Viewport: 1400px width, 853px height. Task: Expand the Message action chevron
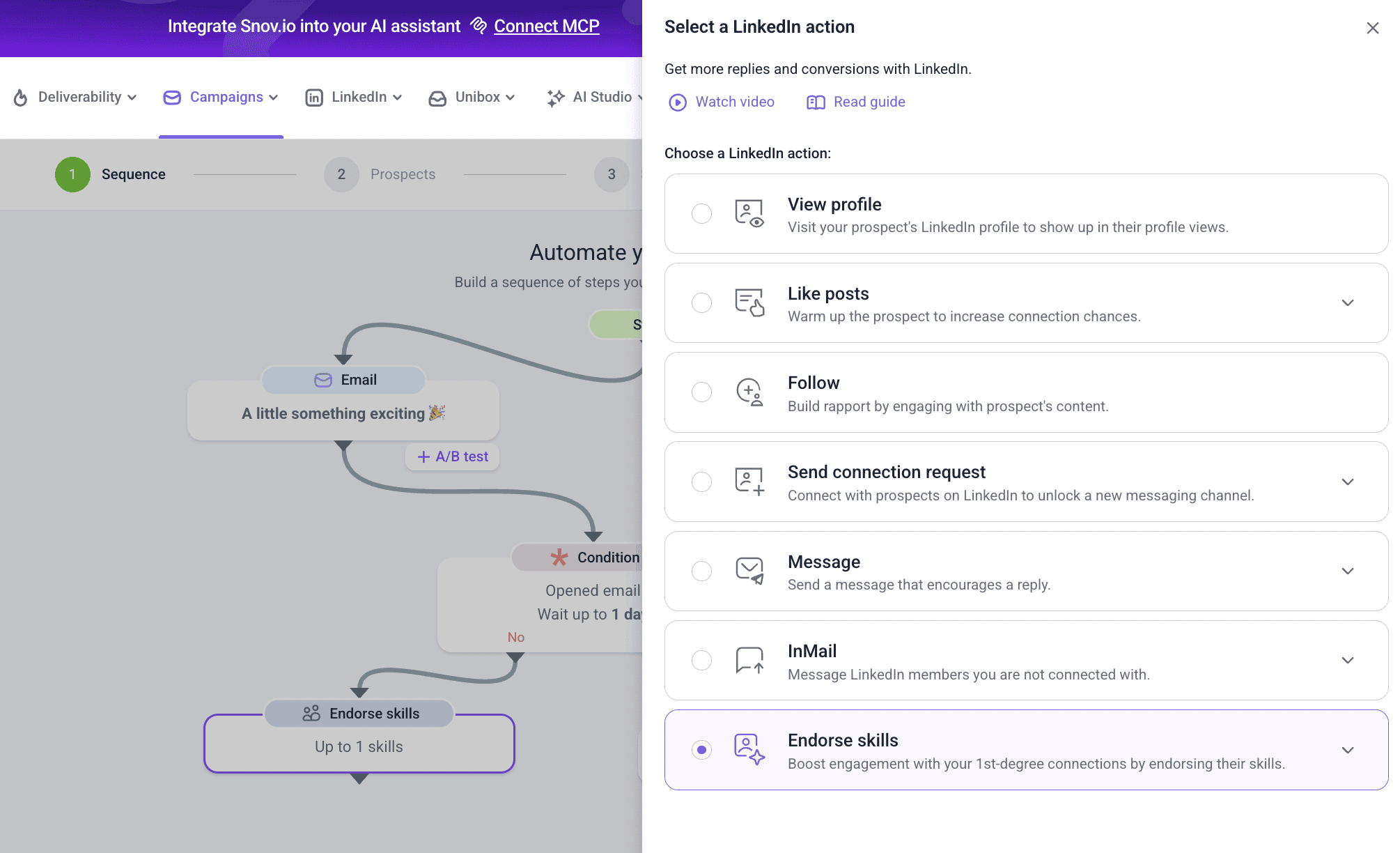coord(1348,571)
